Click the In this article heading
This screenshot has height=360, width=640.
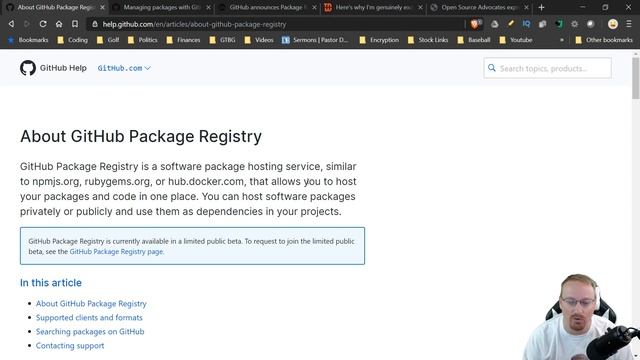tap(51, 283)
